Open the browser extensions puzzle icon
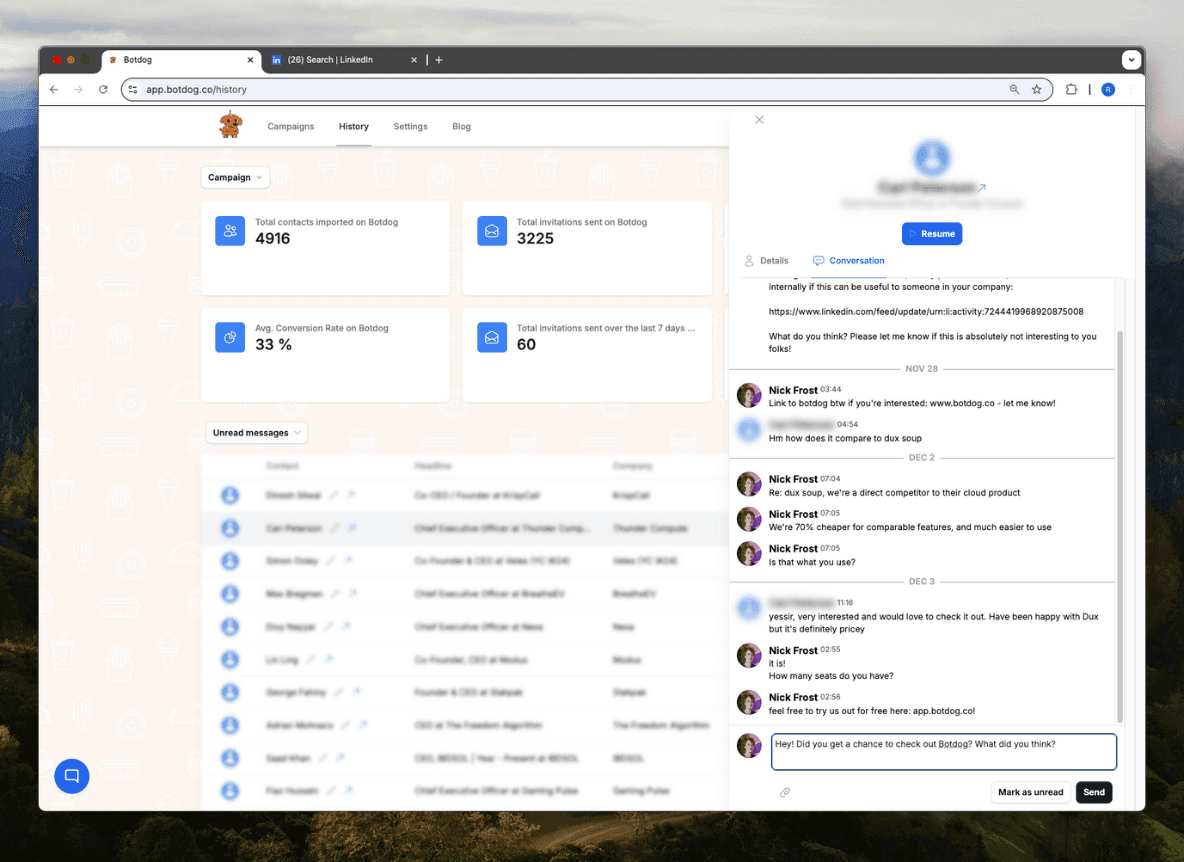 click(x=1071, y=89)
